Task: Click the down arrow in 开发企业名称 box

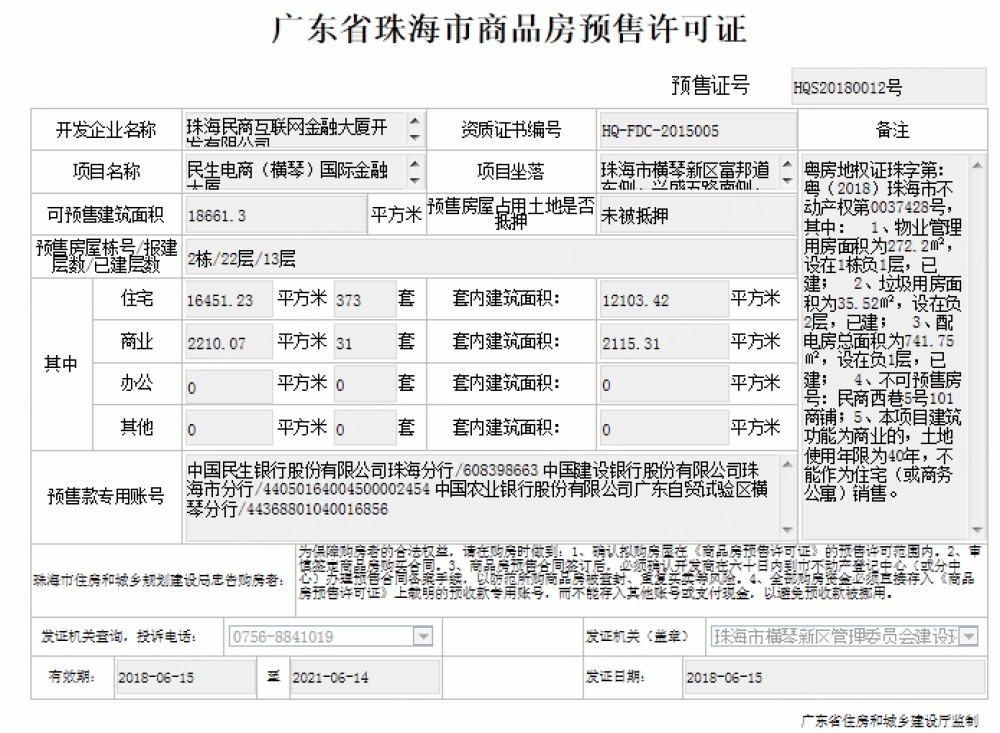Action: coord(415,138)
